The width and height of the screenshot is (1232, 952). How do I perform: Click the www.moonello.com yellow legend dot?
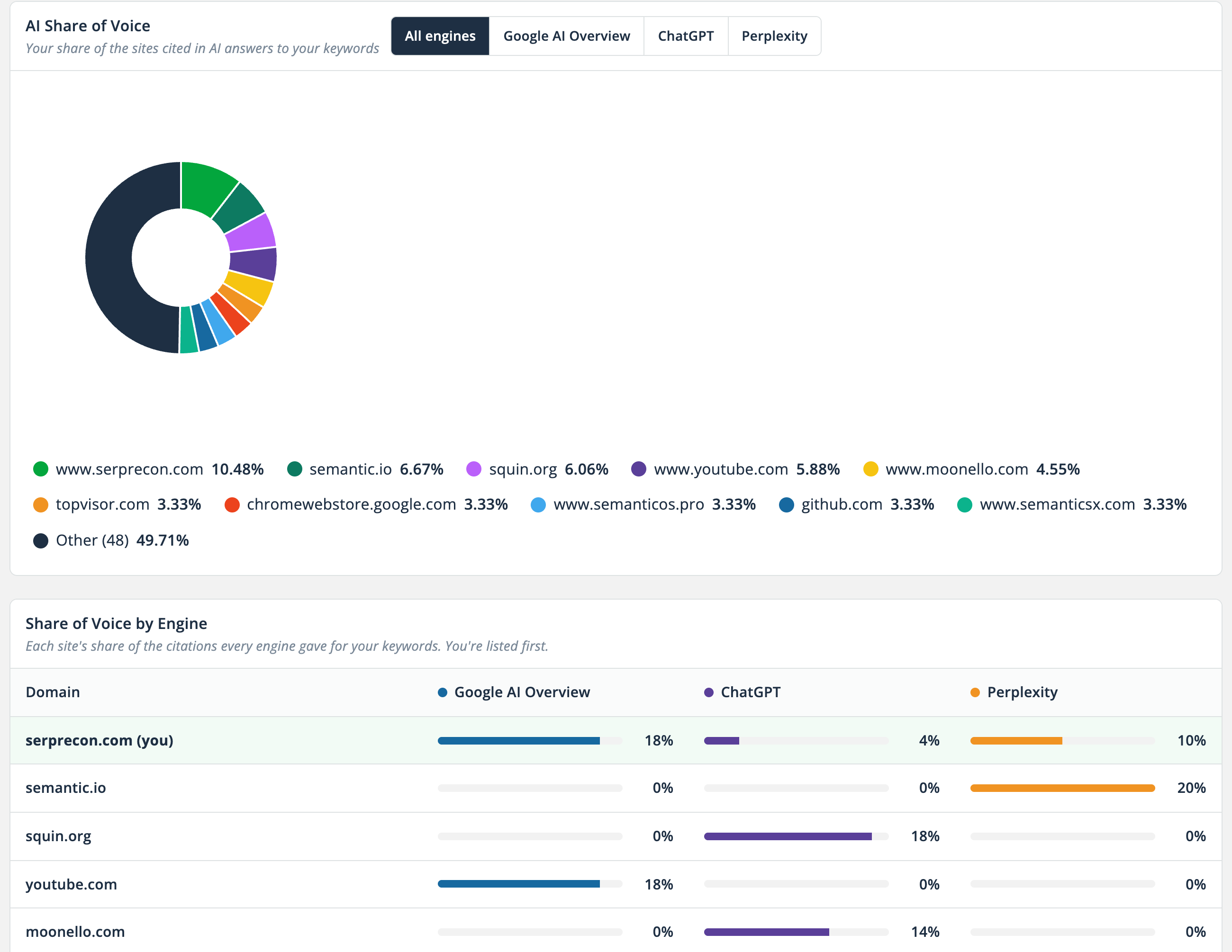tap(870, 469)
